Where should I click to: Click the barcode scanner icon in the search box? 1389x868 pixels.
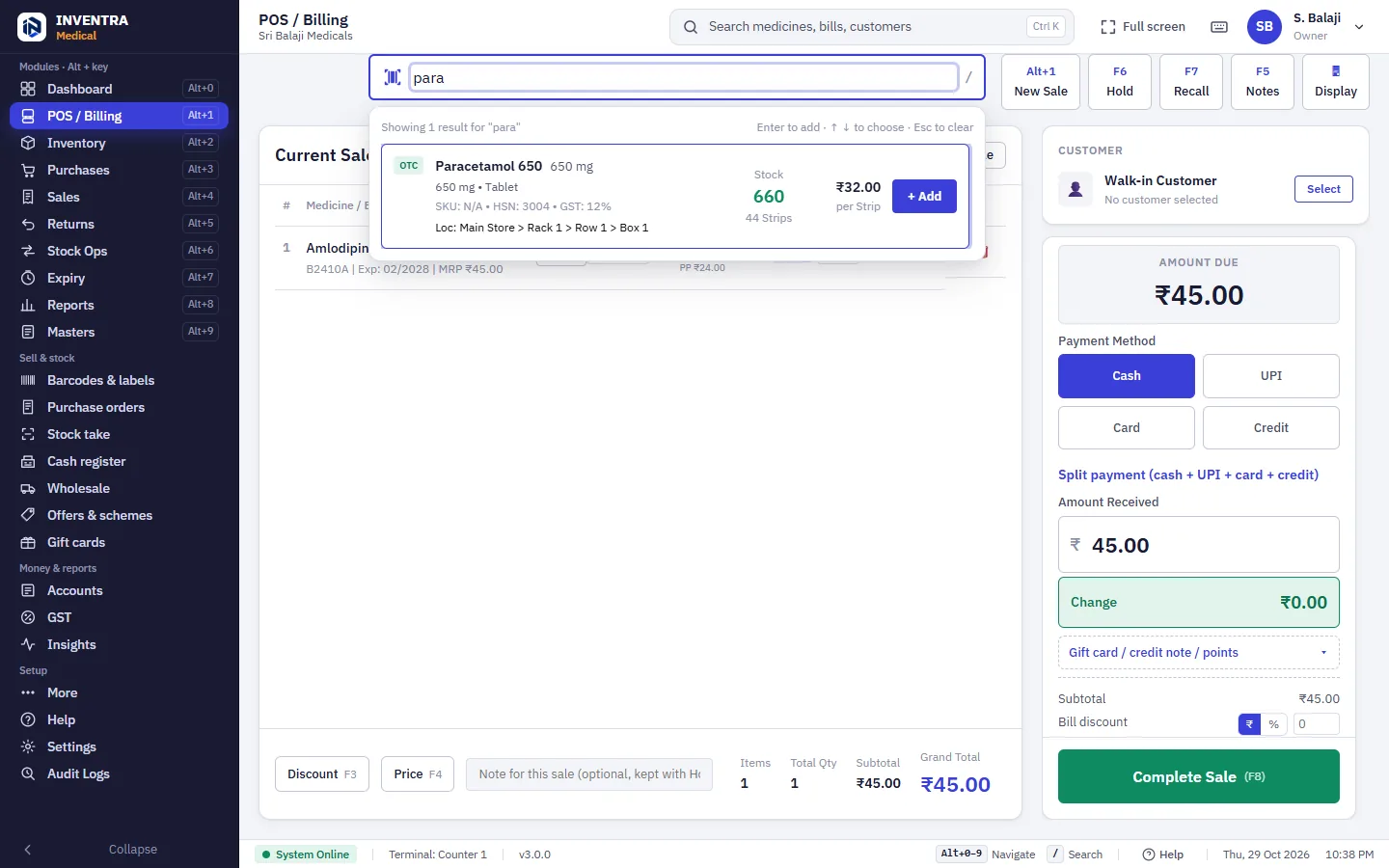point(393,77)
